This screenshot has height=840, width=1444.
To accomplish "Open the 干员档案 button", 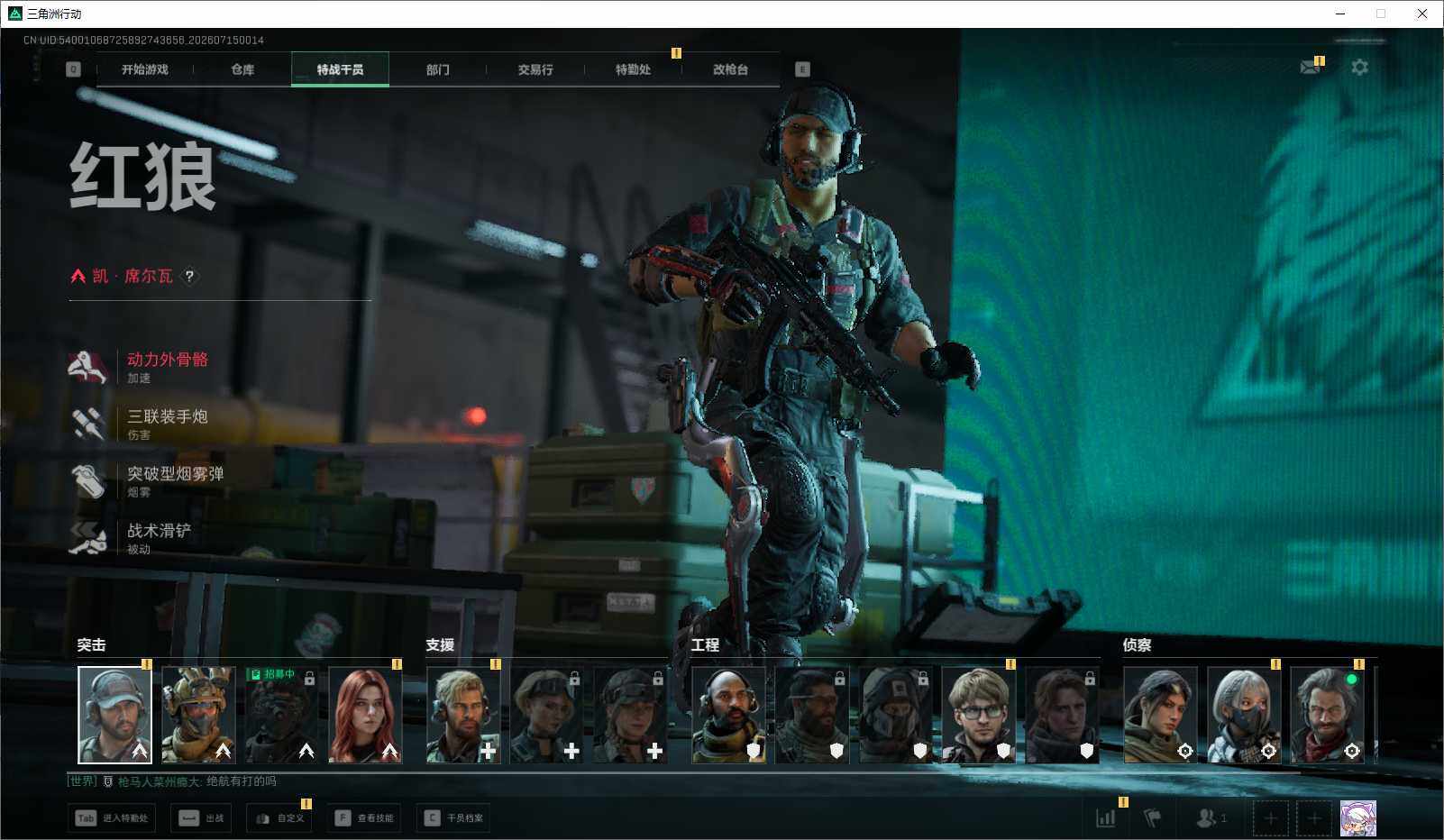I will coord(453,817).
